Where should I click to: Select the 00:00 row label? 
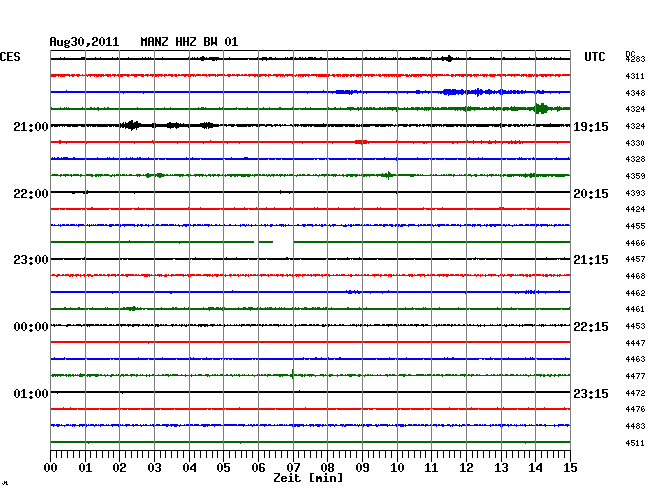30,327
